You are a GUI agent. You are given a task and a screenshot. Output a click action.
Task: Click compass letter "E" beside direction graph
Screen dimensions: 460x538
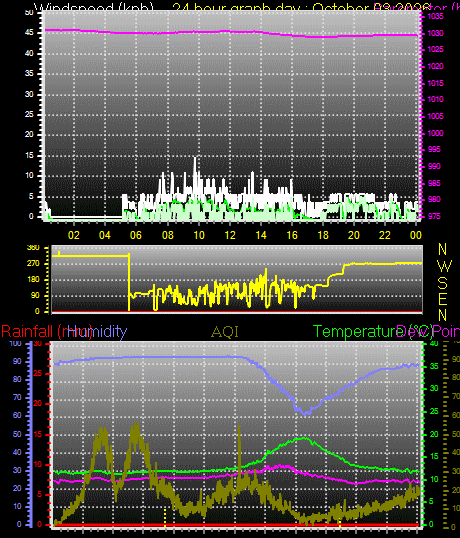click(443, 300)
